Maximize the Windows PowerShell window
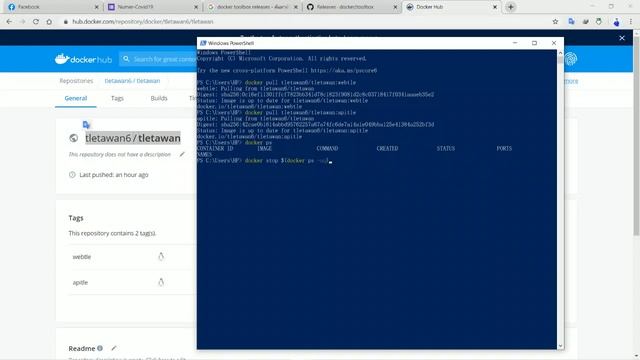The width and height of the screenshot is (640, 360). pos(534,43)
